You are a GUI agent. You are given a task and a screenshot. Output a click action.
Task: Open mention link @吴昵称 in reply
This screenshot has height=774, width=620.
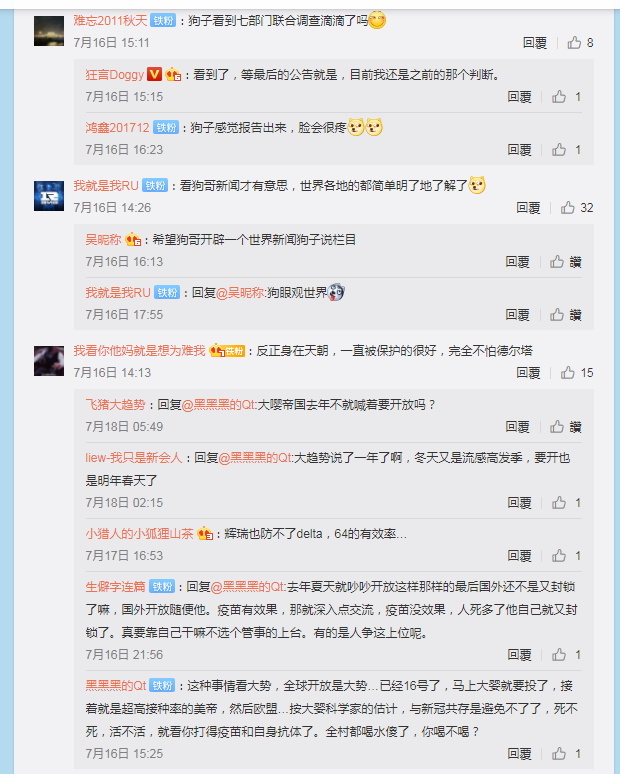[241, 293]
